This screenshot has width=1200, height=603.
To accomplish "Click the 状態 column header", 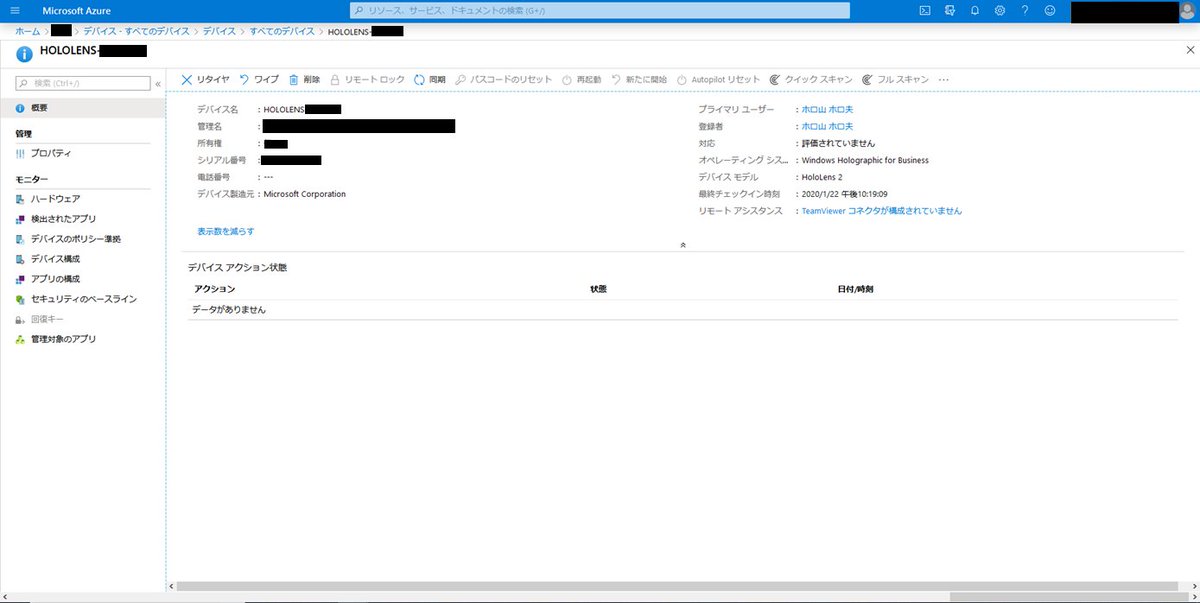I will [598, 289].
